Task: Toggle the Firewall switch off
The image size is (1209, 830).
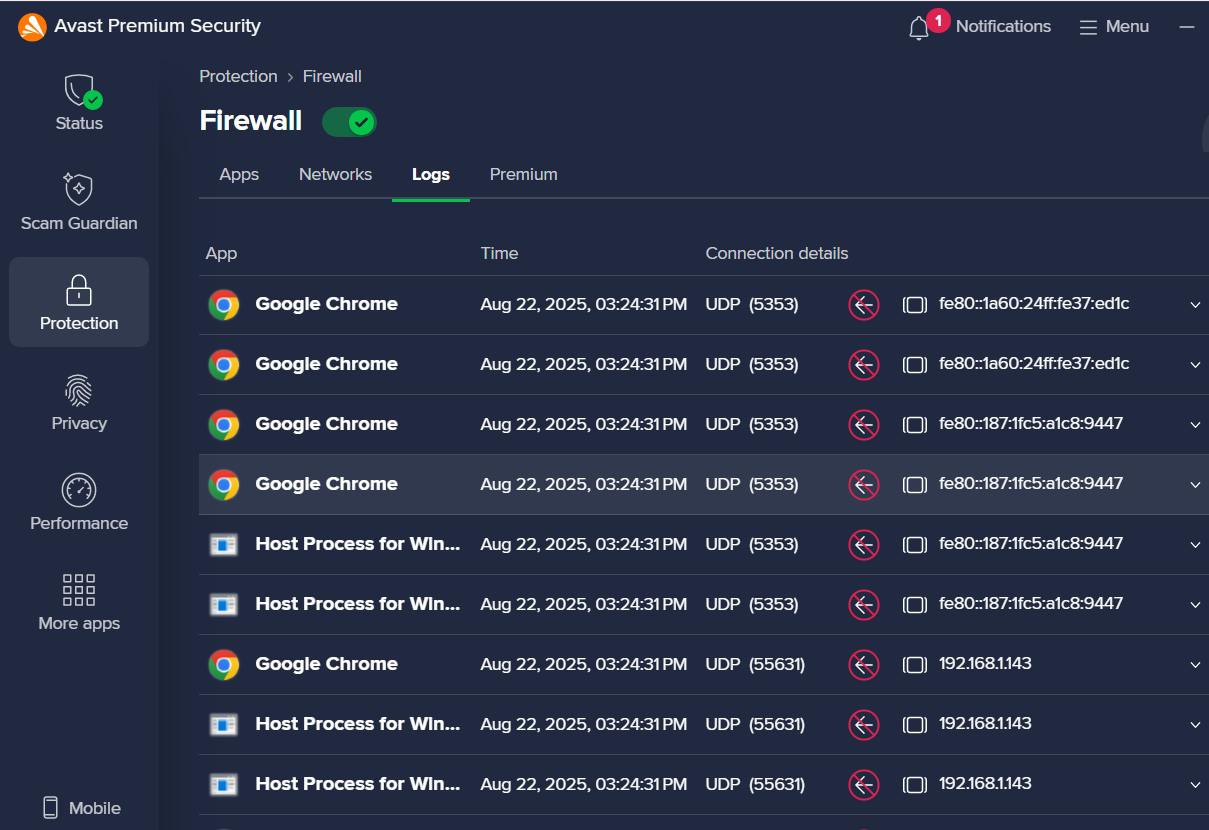Action: point(349,122)
